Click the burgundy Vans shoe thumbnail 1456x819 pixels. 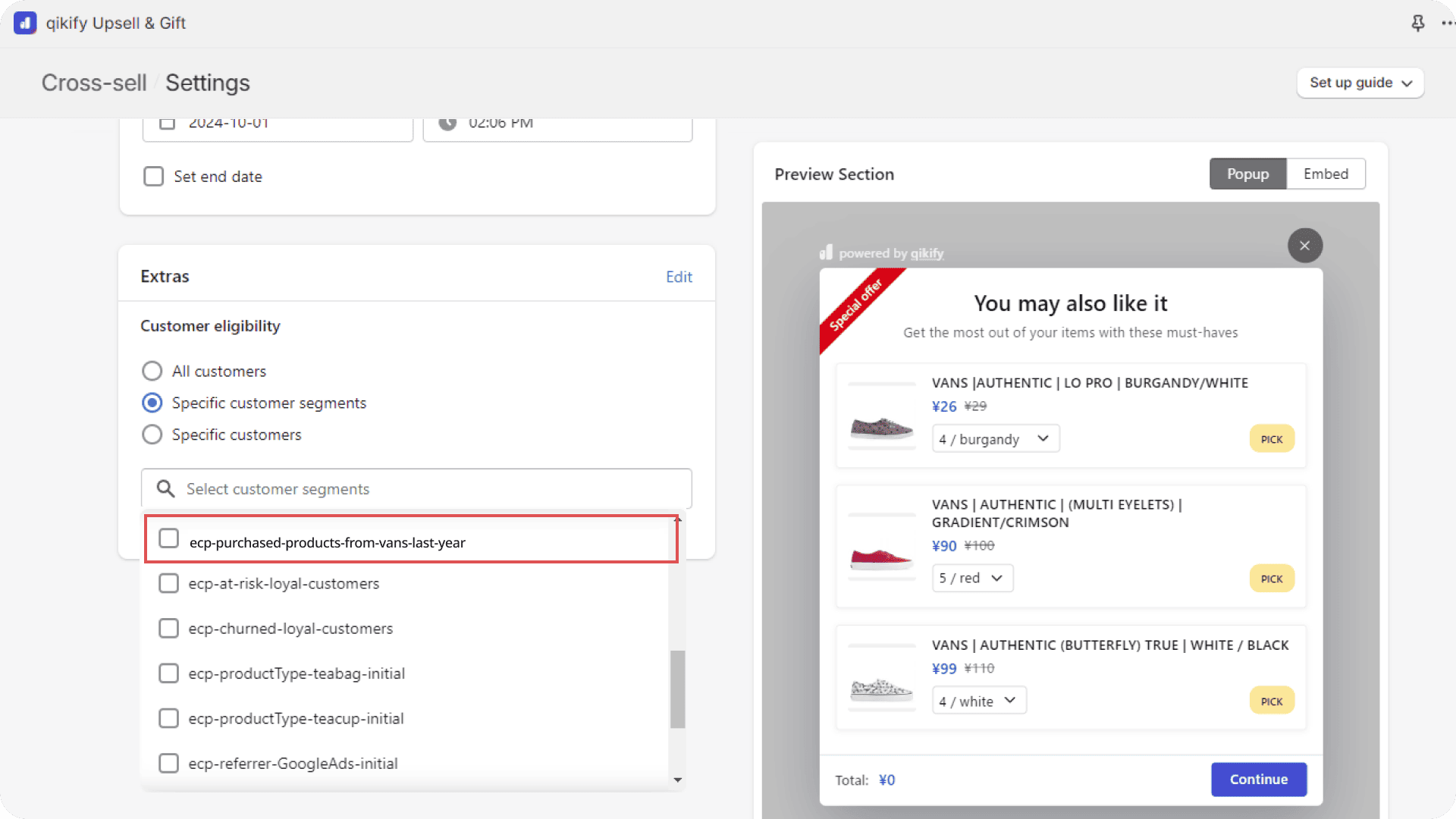coord(881,428)
